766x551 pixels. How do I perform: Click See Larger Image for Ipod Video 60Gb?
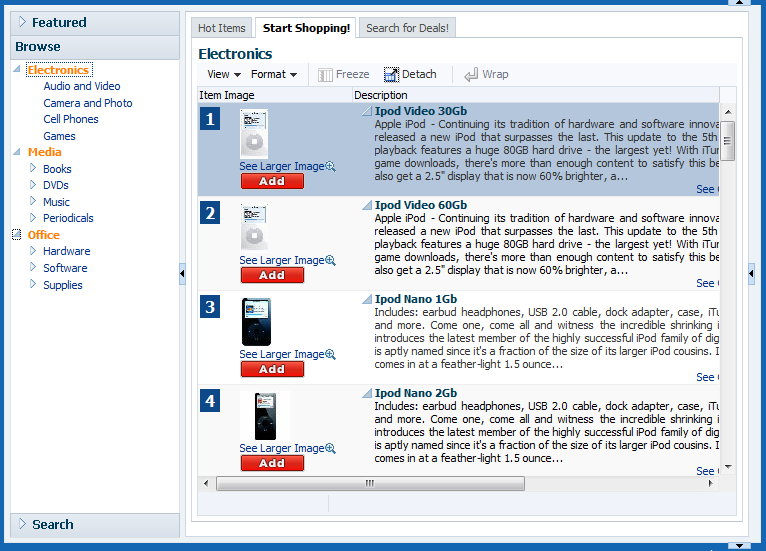[x=282, y=260]
